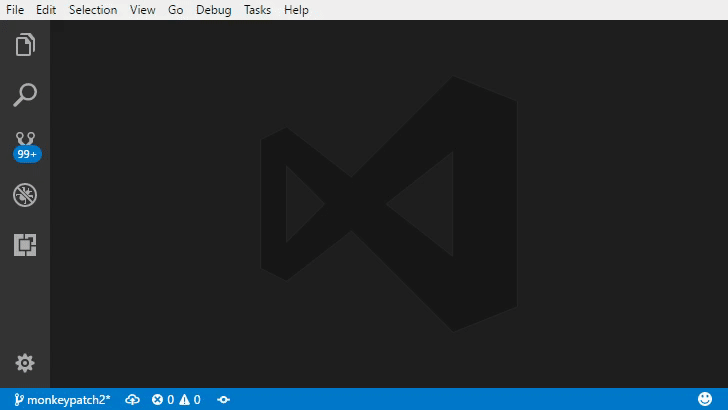
Task: Show the errors count in status bar
Action: [x=163, y=400]
